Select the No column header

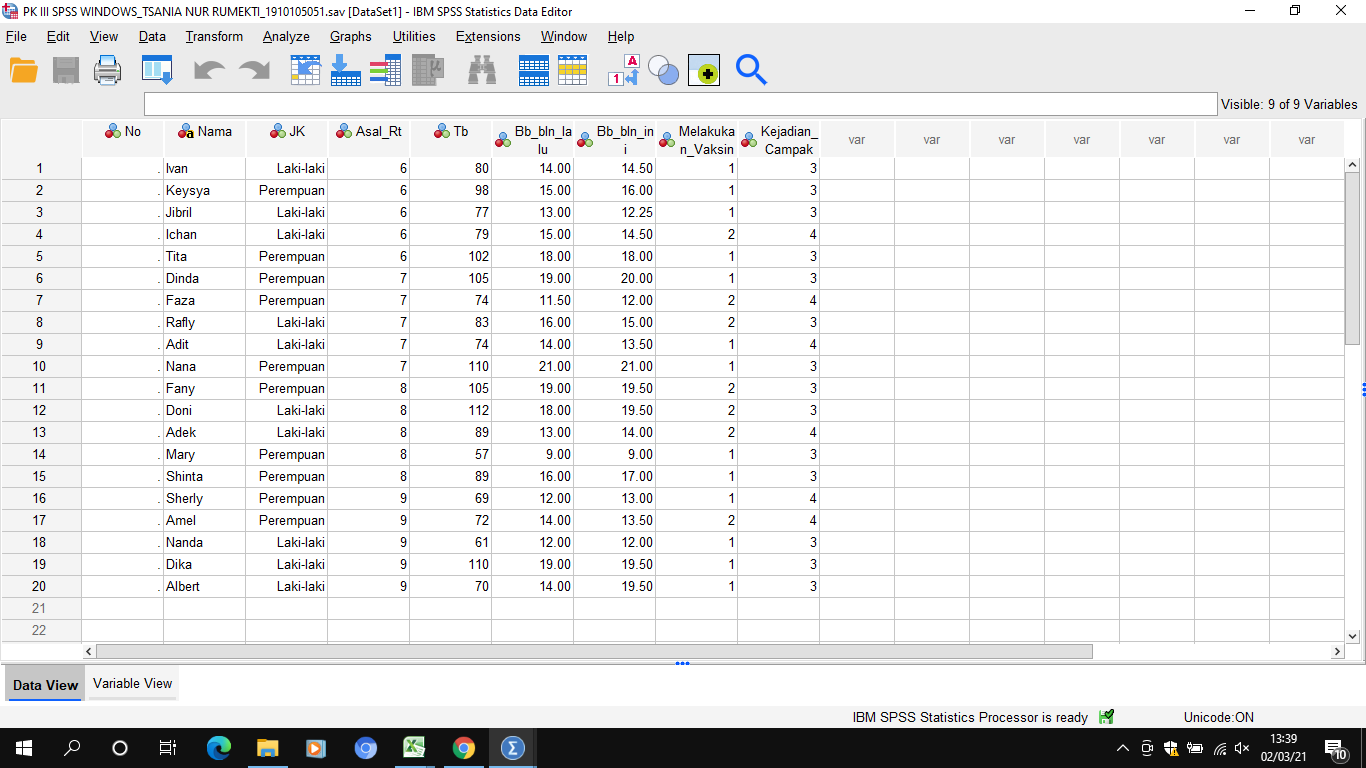tap(123, 139)
